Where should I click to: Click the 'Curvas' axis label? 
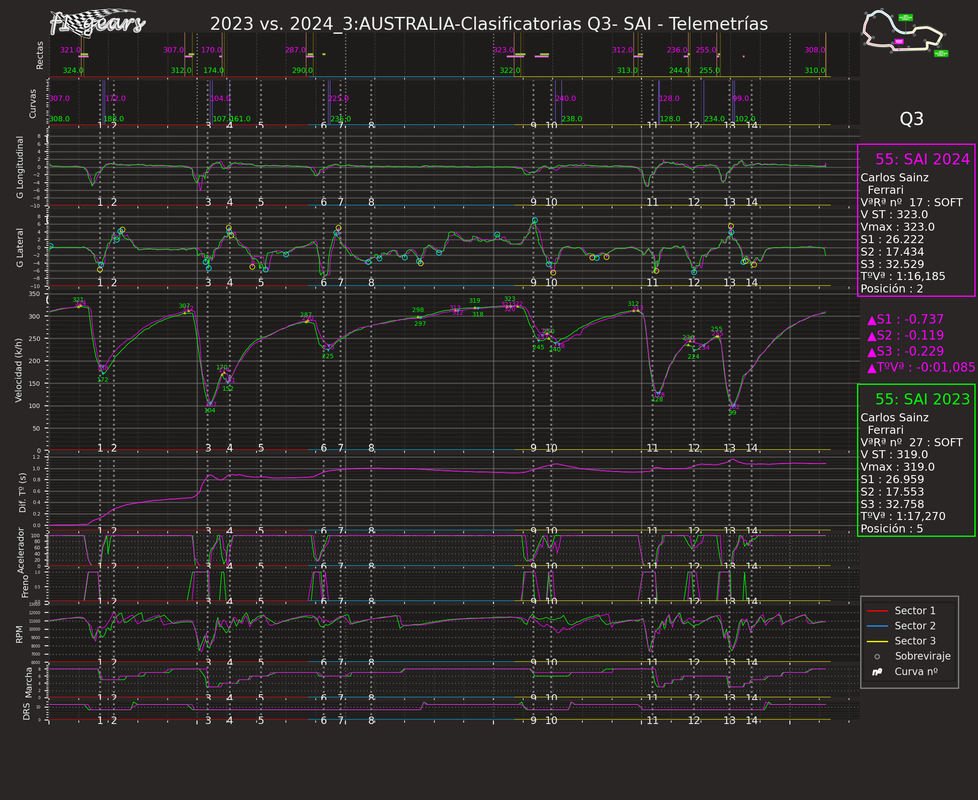coord(32,104)
